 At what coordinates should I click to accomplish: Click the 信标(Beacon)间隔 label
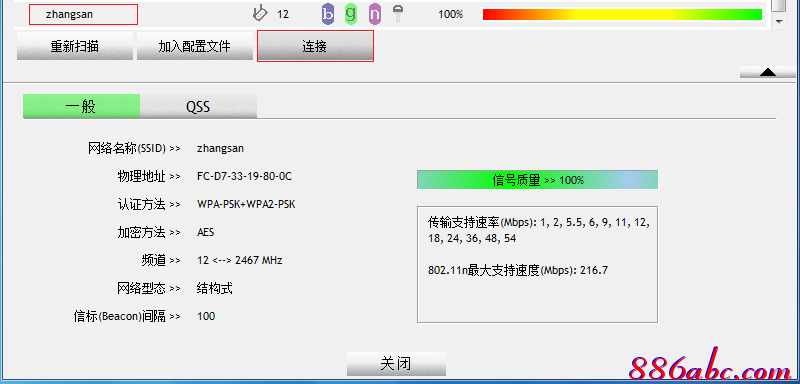pyautogui.click(x=127, y=316)
